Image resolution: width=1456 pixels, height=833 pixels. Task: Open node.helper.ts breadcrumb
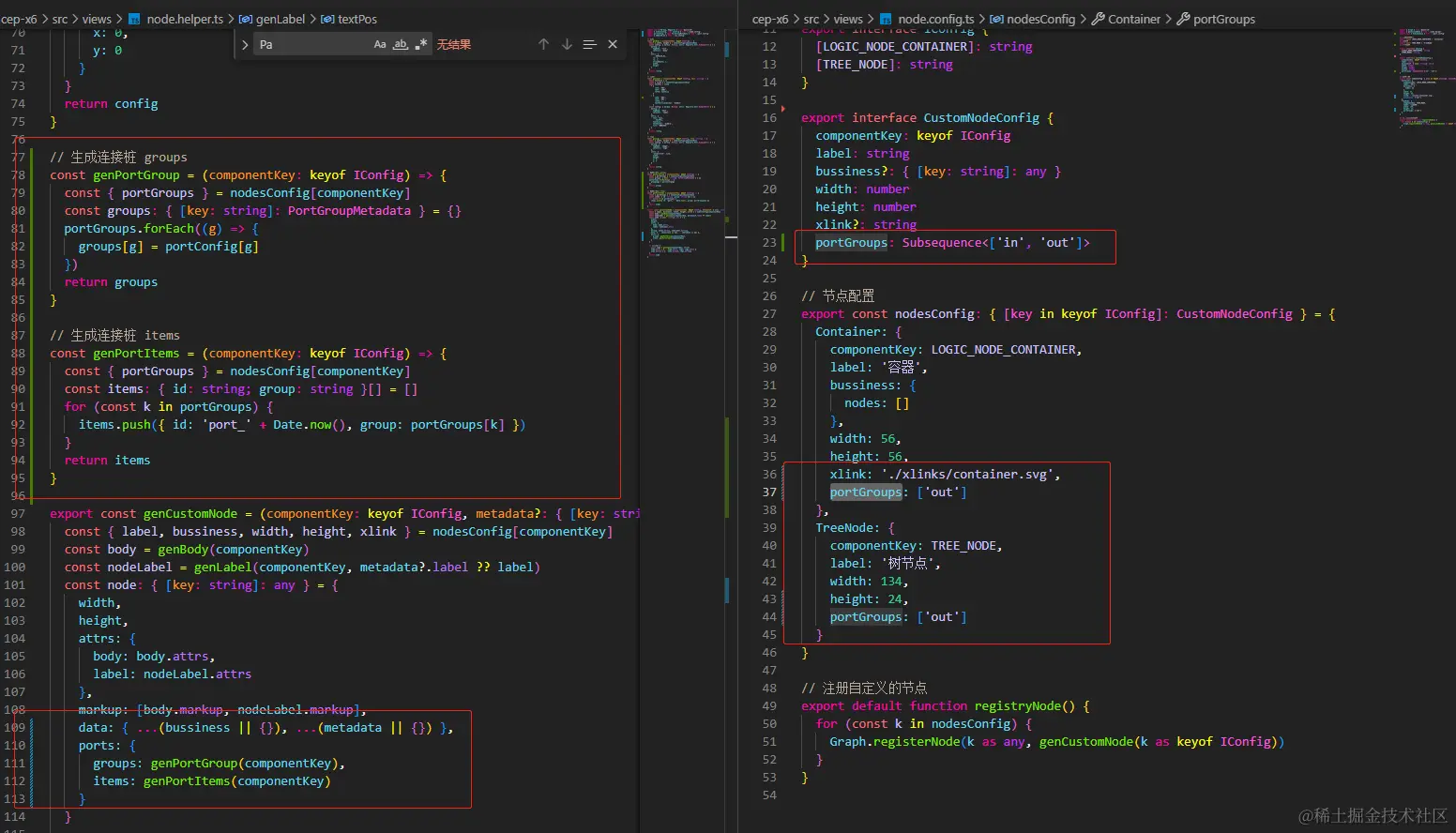[x=184, y=19]
